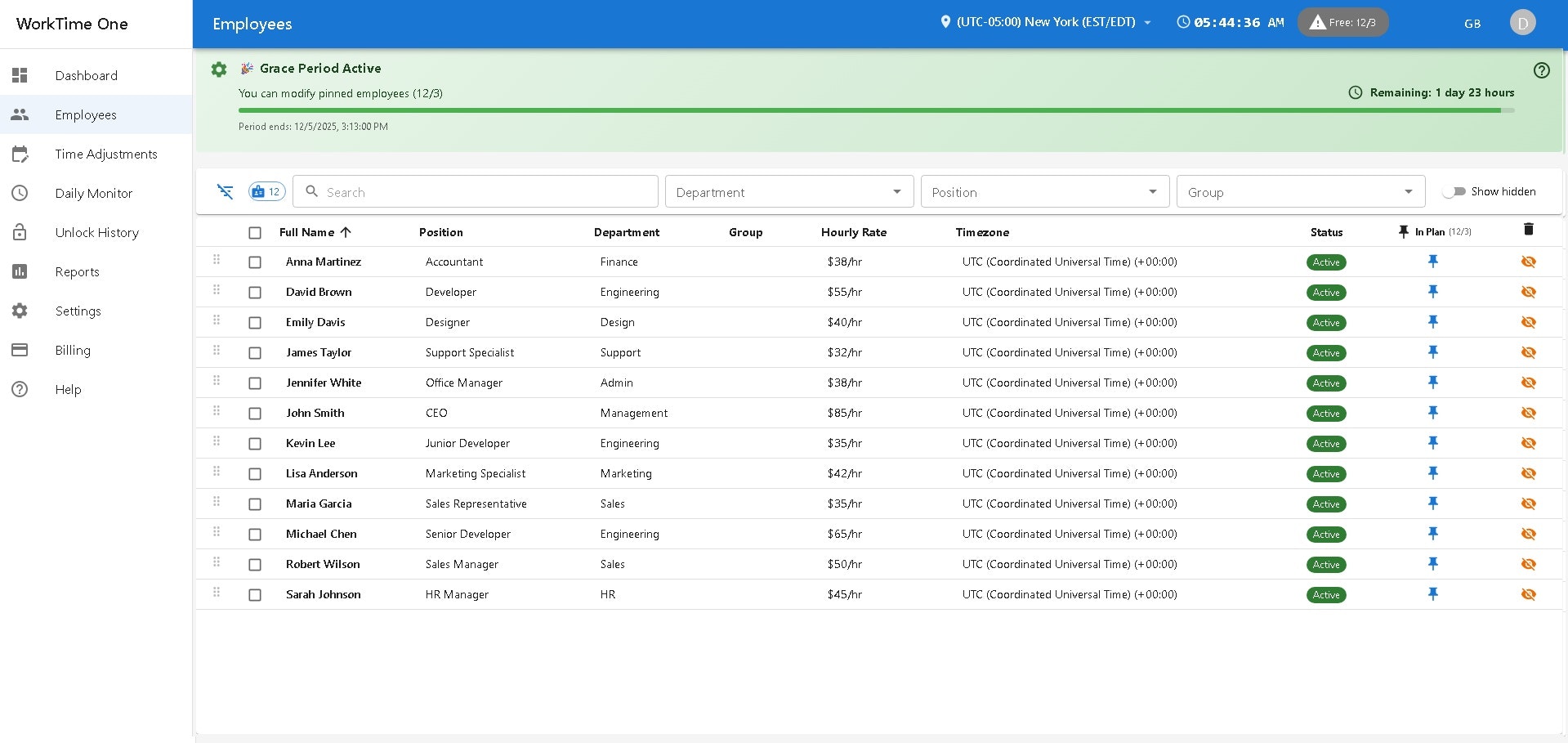Click the Active status badge for John Smith
This screenshot has height=743, width=1568.
(1326, 414)
